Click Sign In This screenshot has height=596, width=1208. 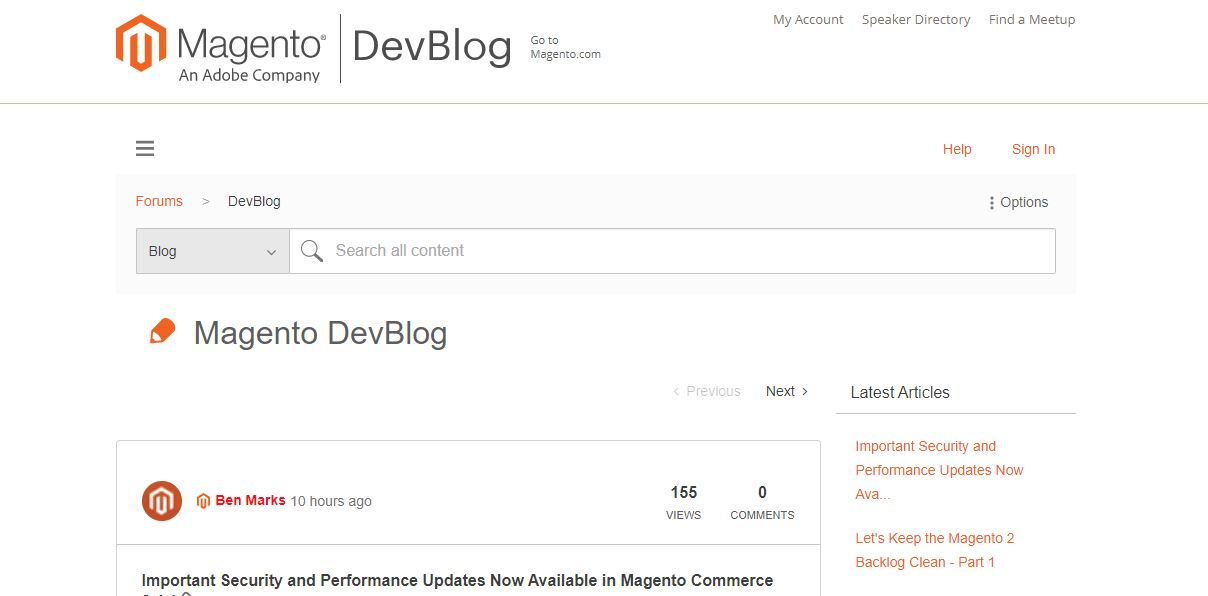click(x=1033, y=149)
